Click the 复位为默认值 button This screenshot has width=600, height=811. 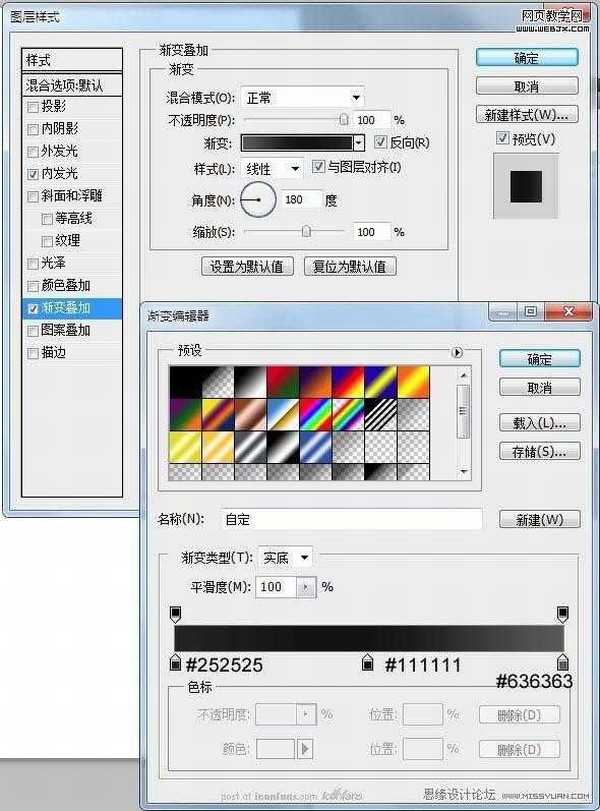350,266
